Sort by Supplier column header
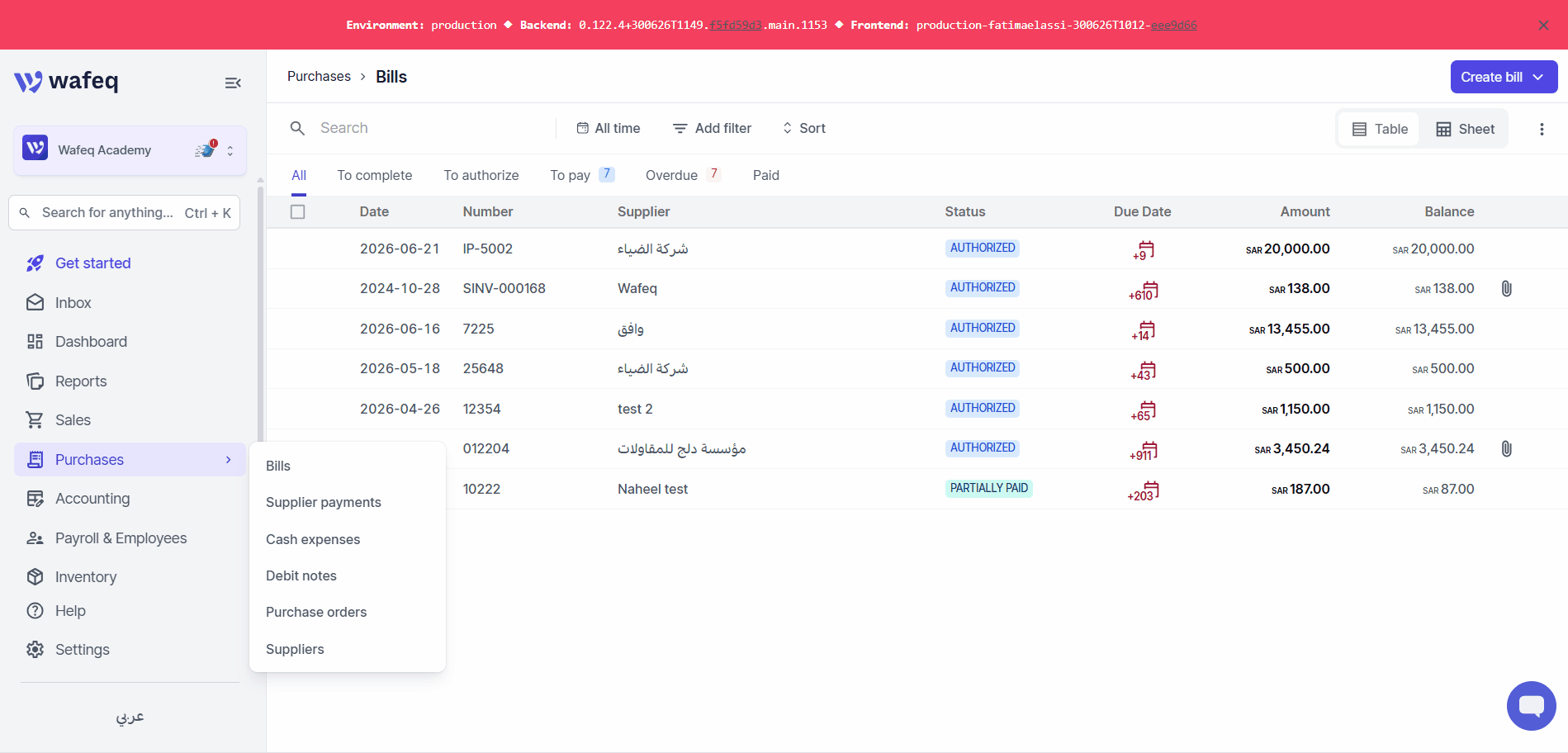The width and height of the screenshot is (1568, 753). 644,212
